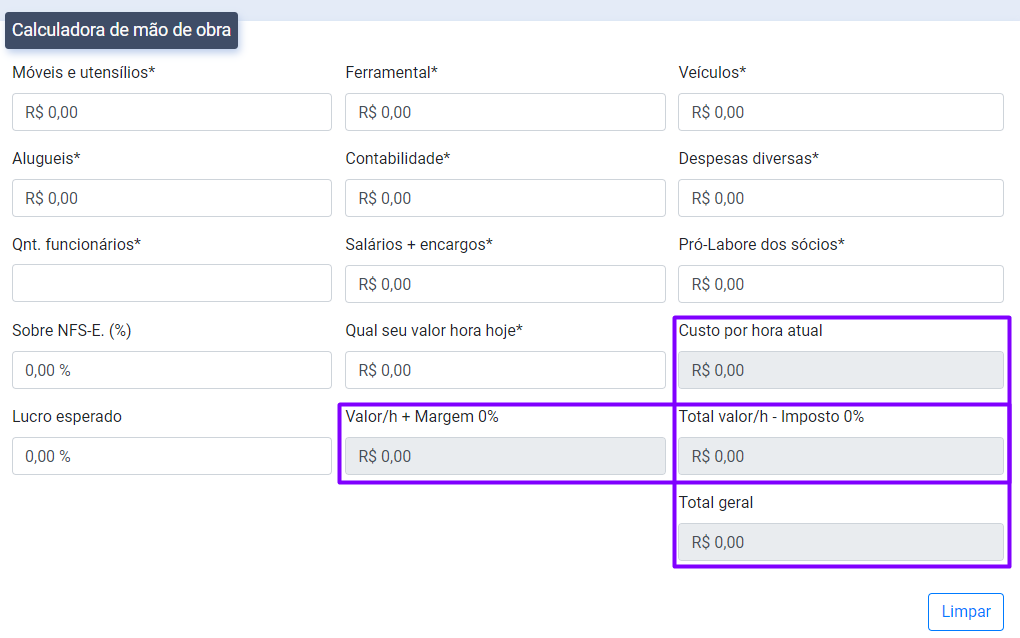Screen dimensions: 1020x638
Task: Click the Lucro esperado label text
Action: (67, 416)
